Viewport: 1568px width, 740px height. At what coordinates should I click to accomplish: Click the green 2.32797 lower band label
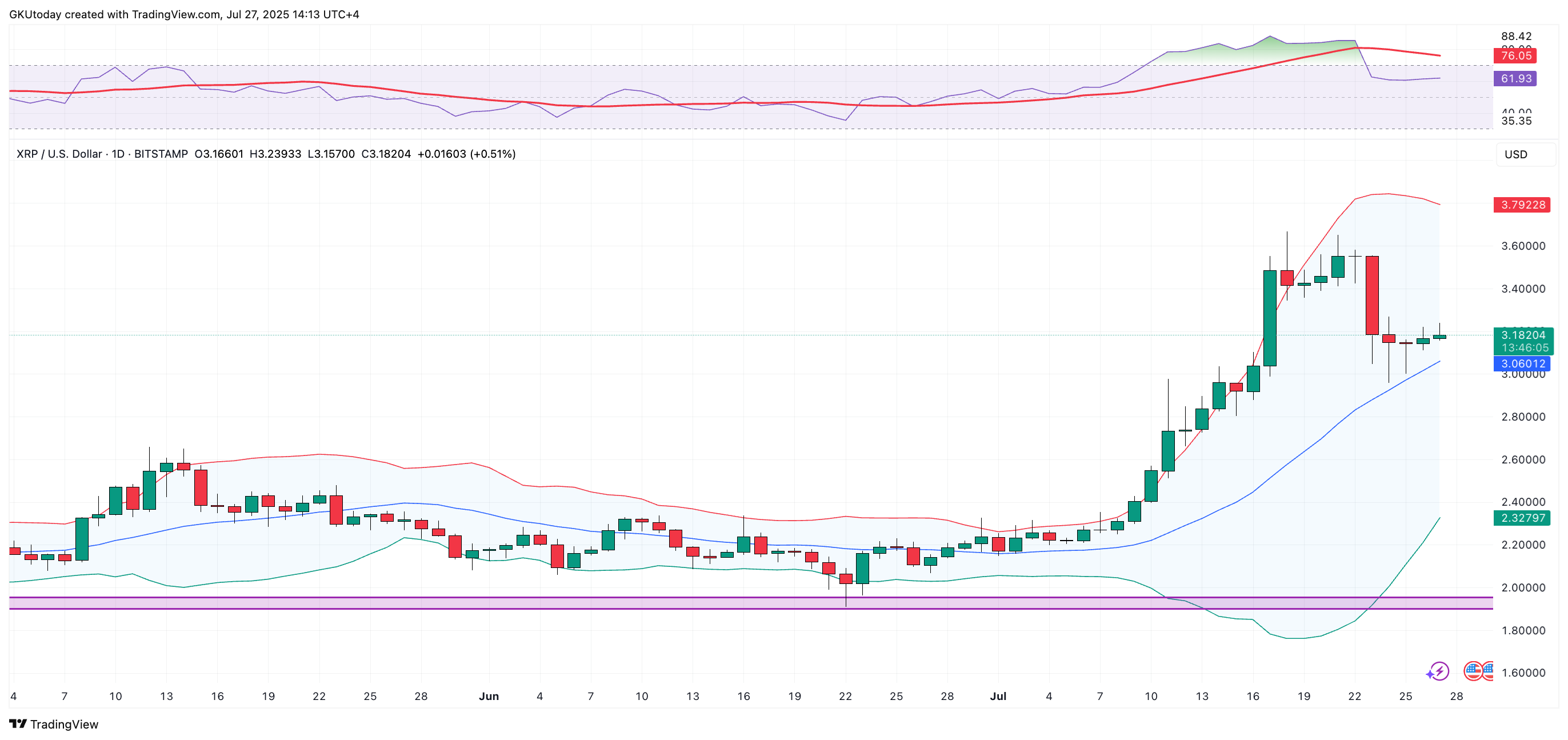click(x=1522, y=518)
